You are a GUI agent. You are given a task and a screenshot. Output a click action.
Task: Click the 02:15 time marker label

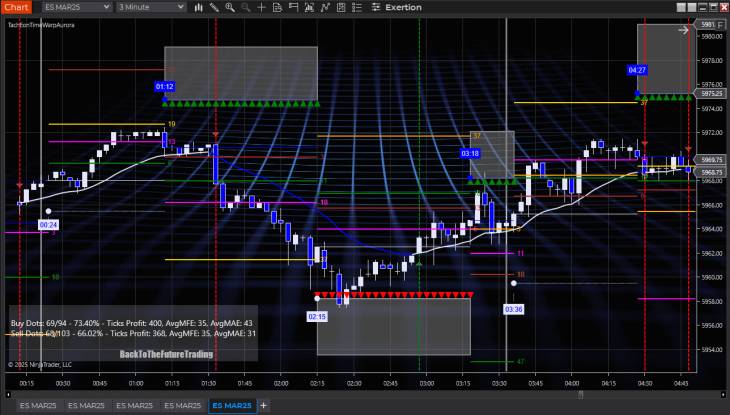tap(316, 316)
